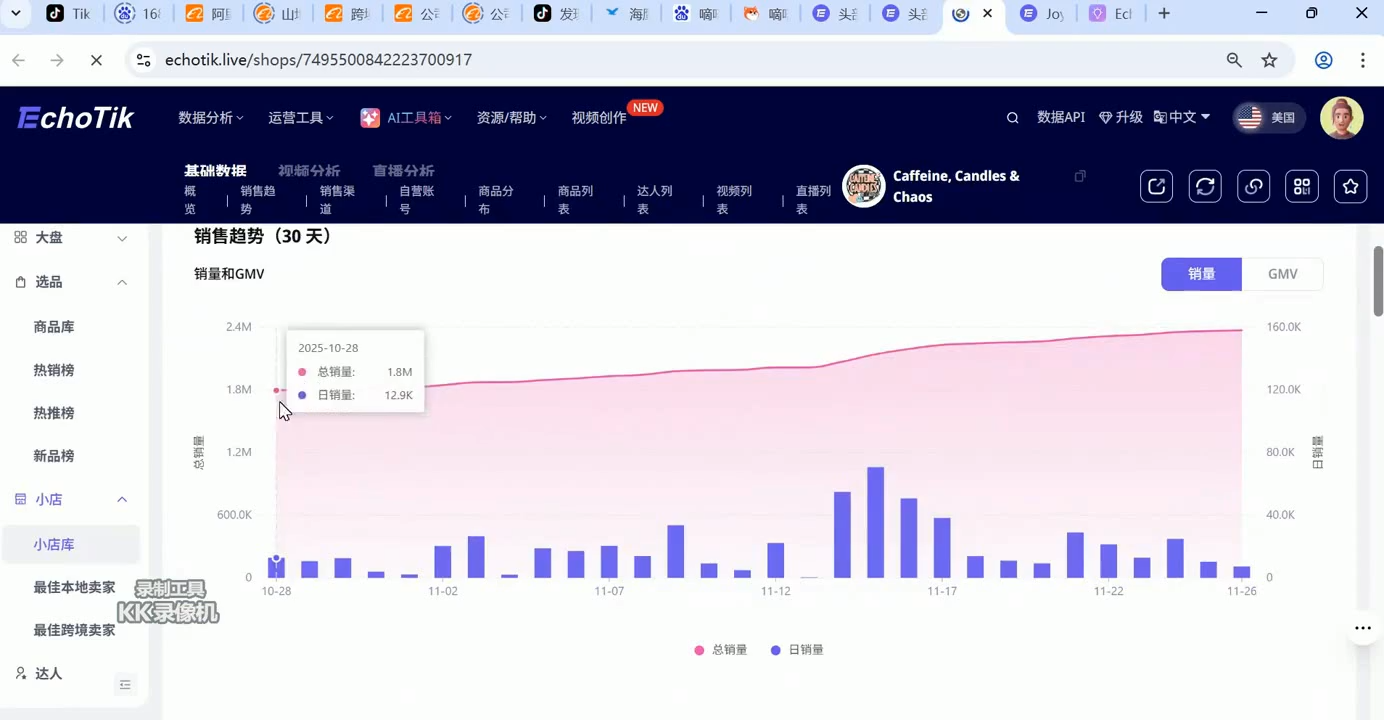Expand the 数据分析 dropdown menu

coord(210,117)
